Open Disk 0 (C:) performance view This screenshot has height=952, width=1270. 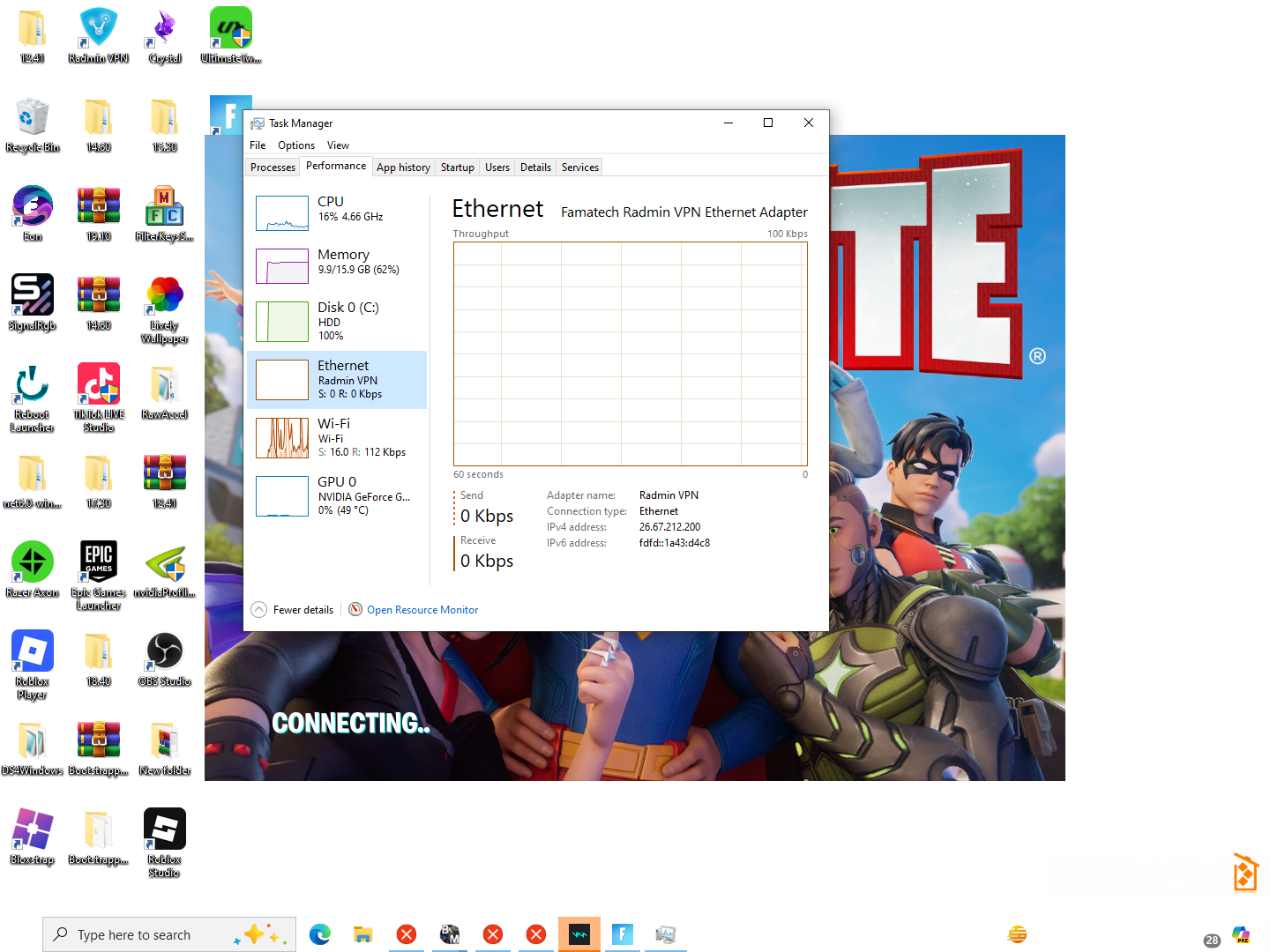point(336,321)
